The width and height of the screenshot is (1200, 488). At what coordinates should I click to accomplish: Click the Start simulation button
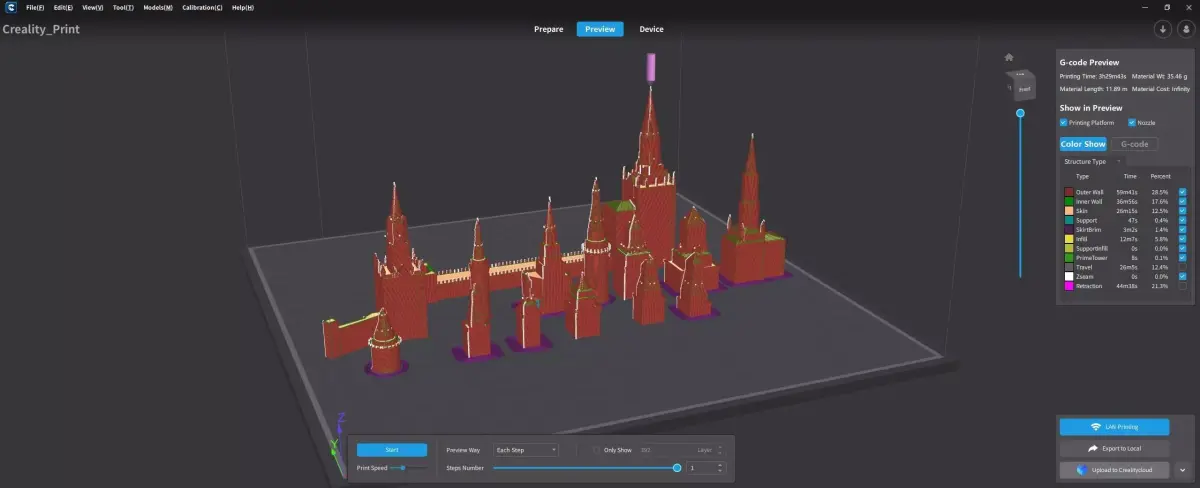[392, 450]
